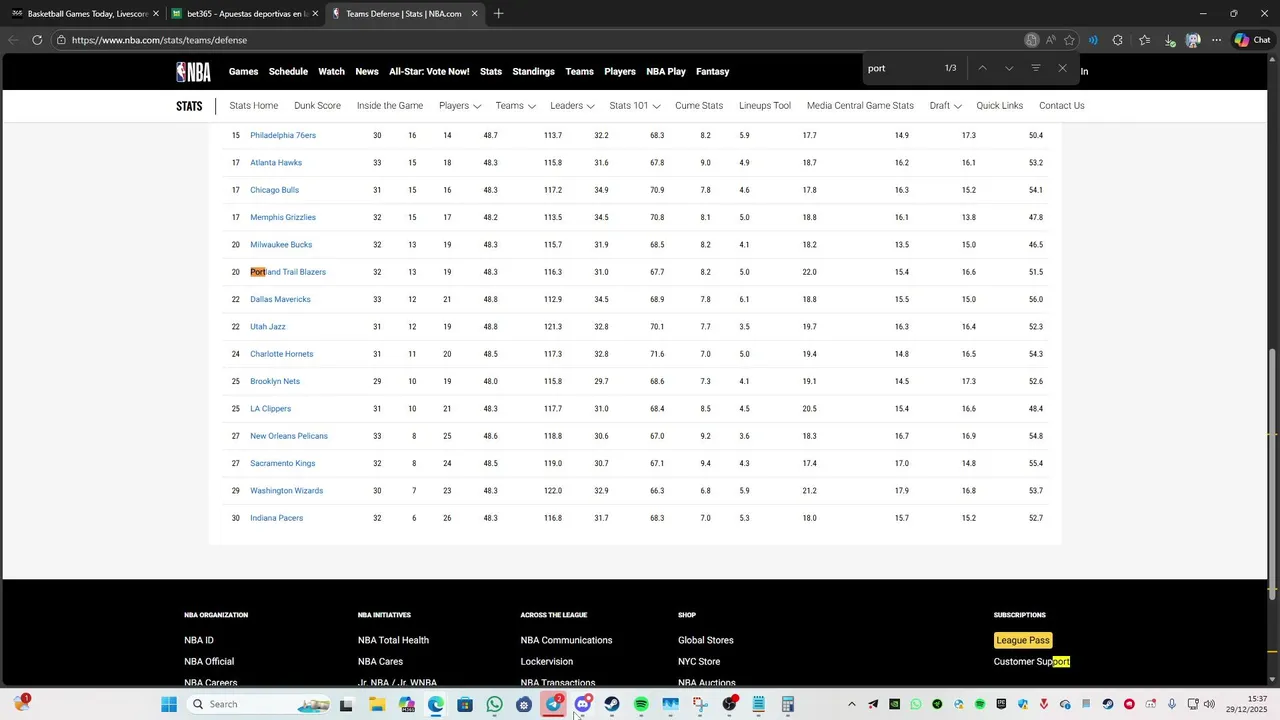Open Microsoft Edge taskbar icon
The height and width of the screenshot is (720, 1280).
436,704
